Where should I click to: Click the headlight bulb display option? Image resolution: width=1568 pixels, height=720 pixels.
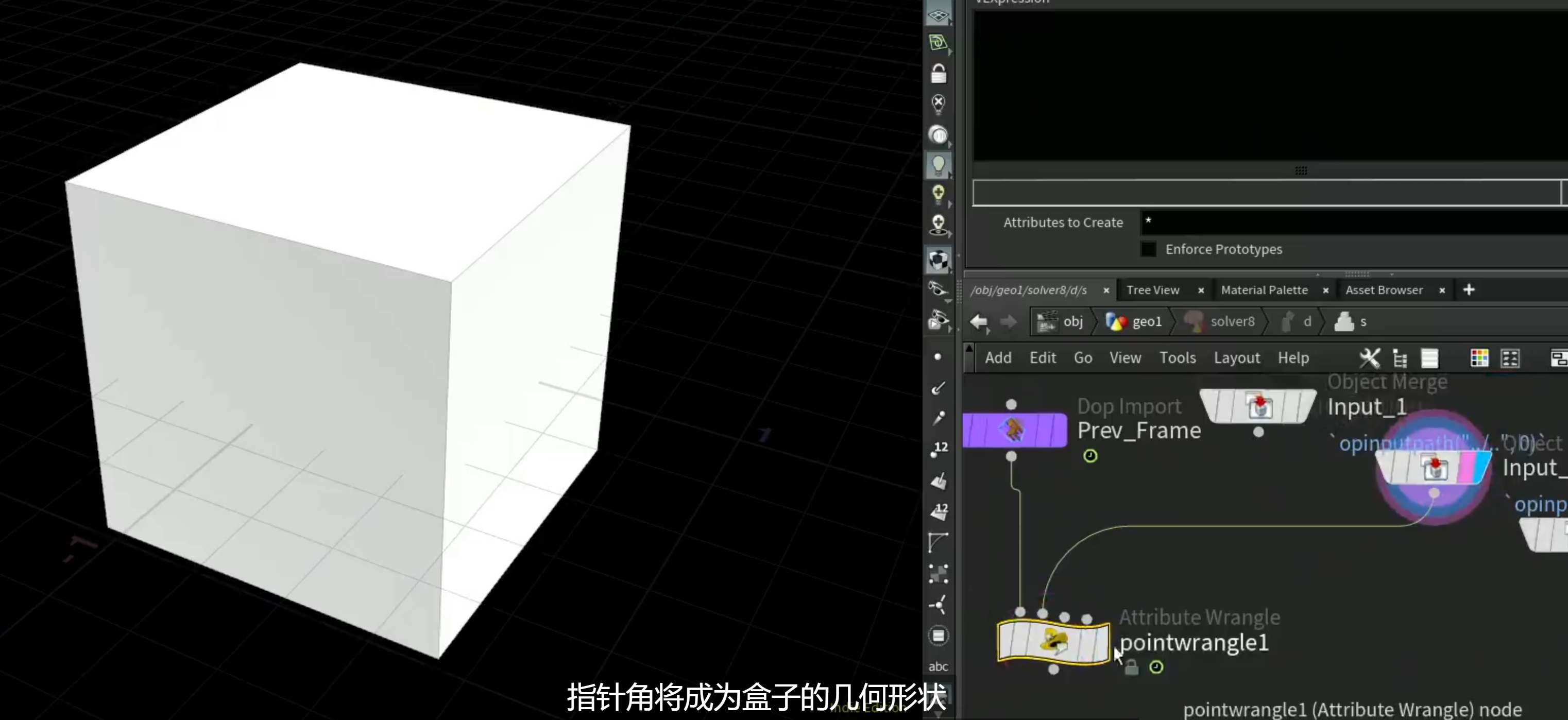coord(938,164)
